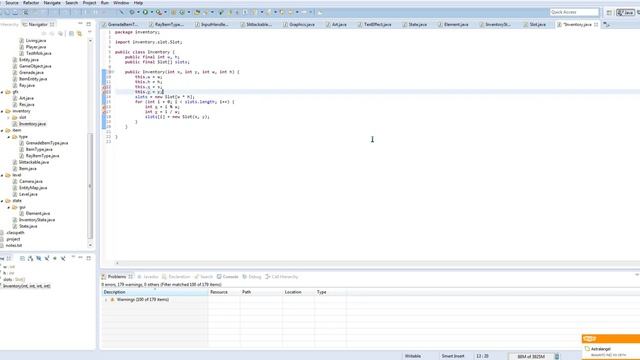
Task: Open the Console view tab
Action: [x=227, y=277]
